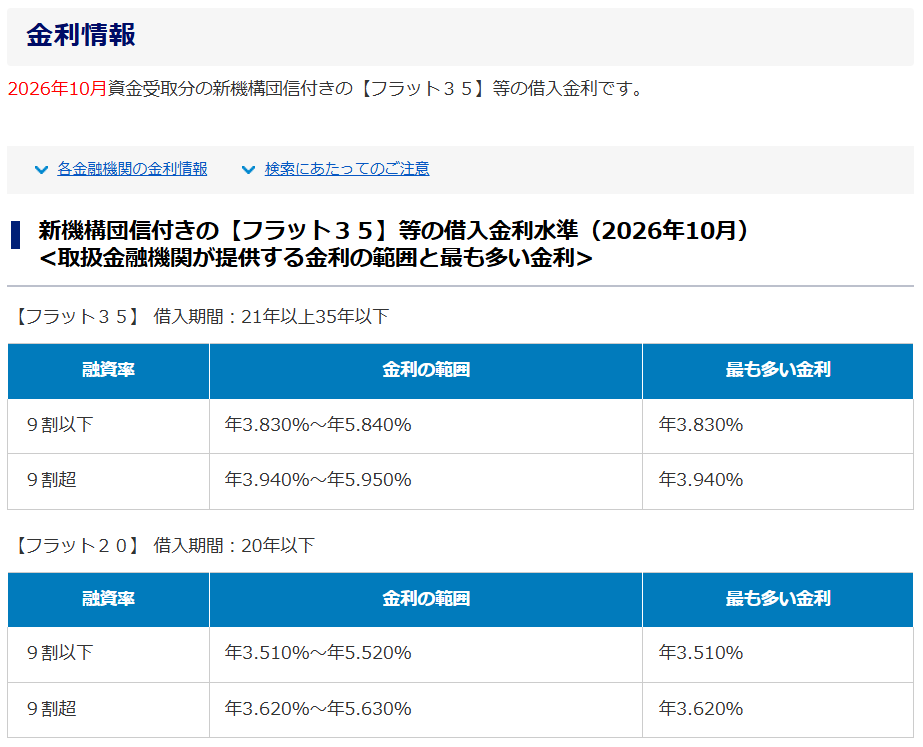
Task: Click 9割以下 cell in フラット20 table
Action: click(108, 654)
